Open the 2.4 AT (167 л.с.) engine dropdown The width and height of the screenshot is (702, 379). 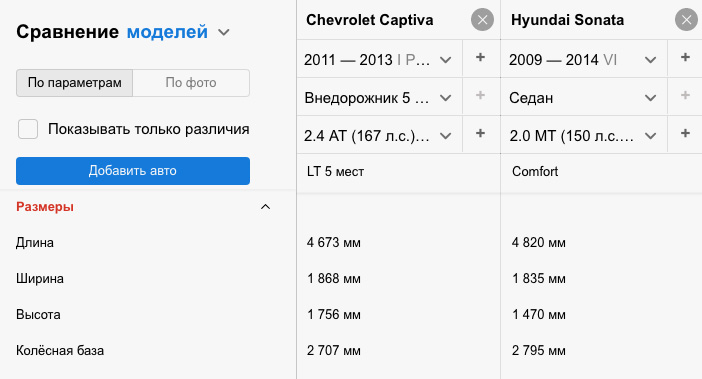[x=380, y=136]
